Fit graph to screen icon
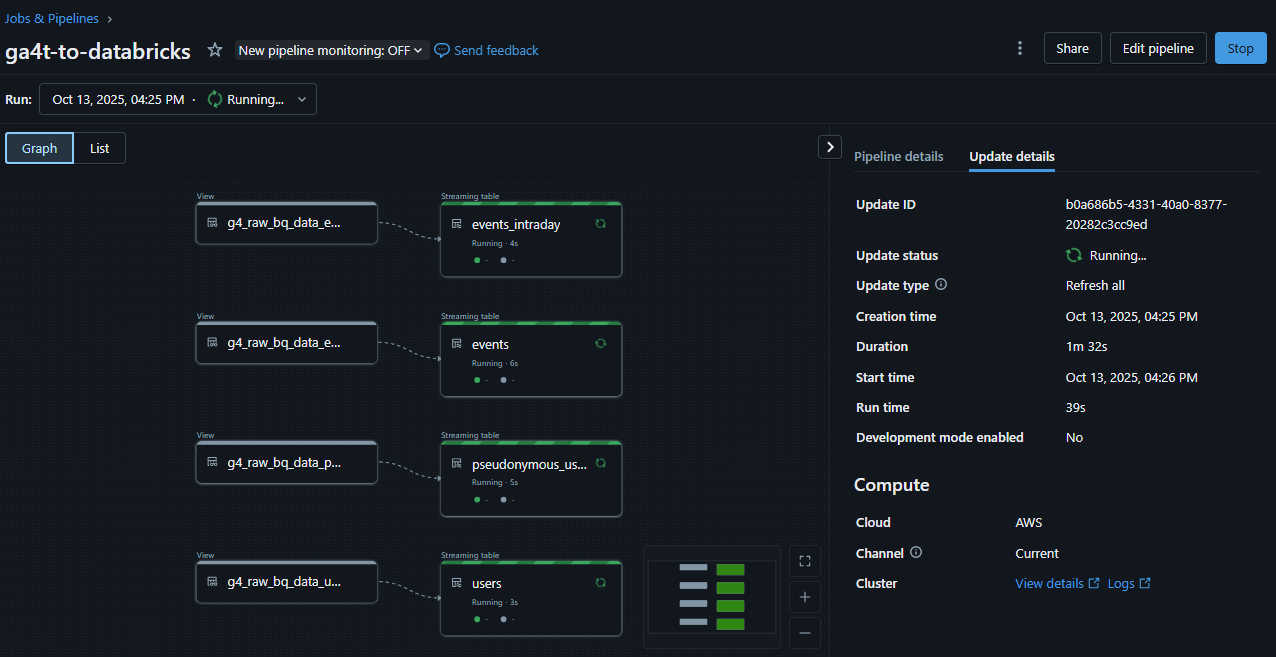 point(805,561)
